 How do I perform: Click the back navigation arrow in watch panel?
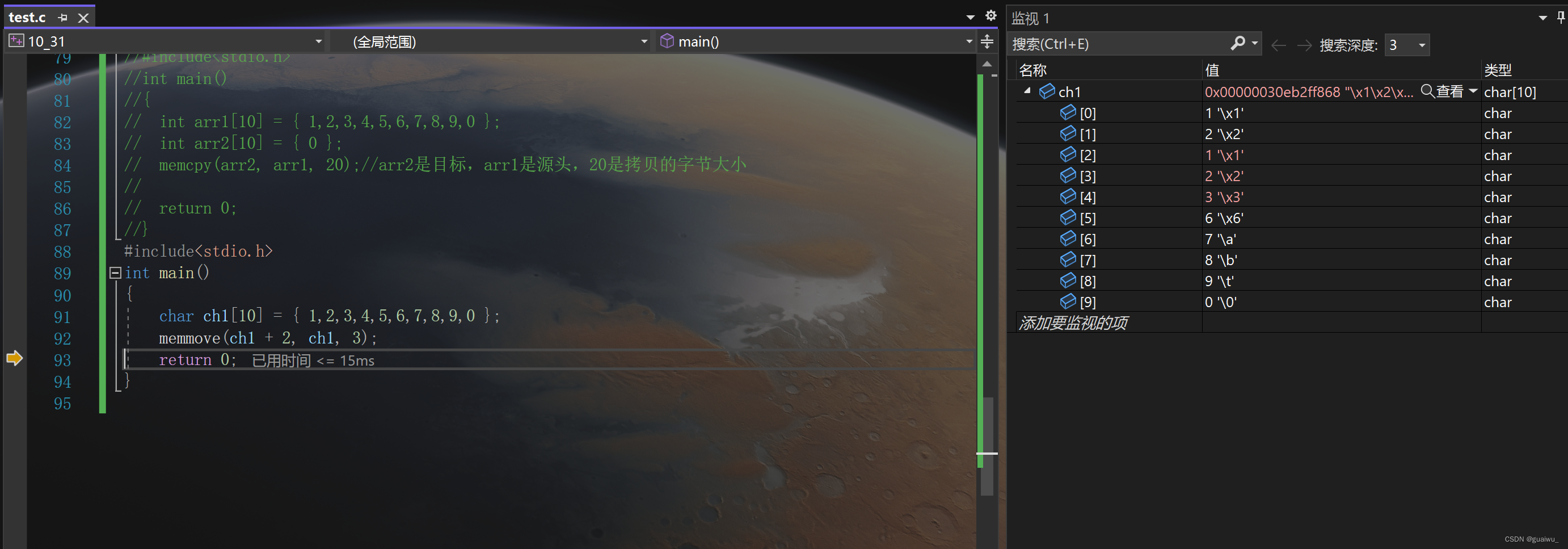[1278, 44]
